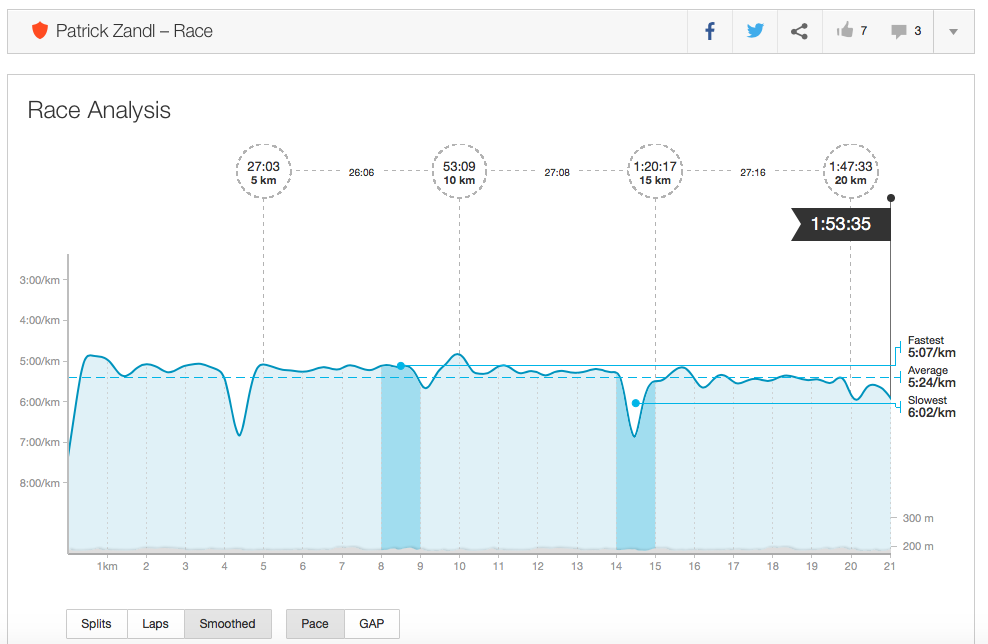Select the 20 km marker 1:47:33
Image resolution: width=988 pixels, height=644 pixels.
pos(850,171)
